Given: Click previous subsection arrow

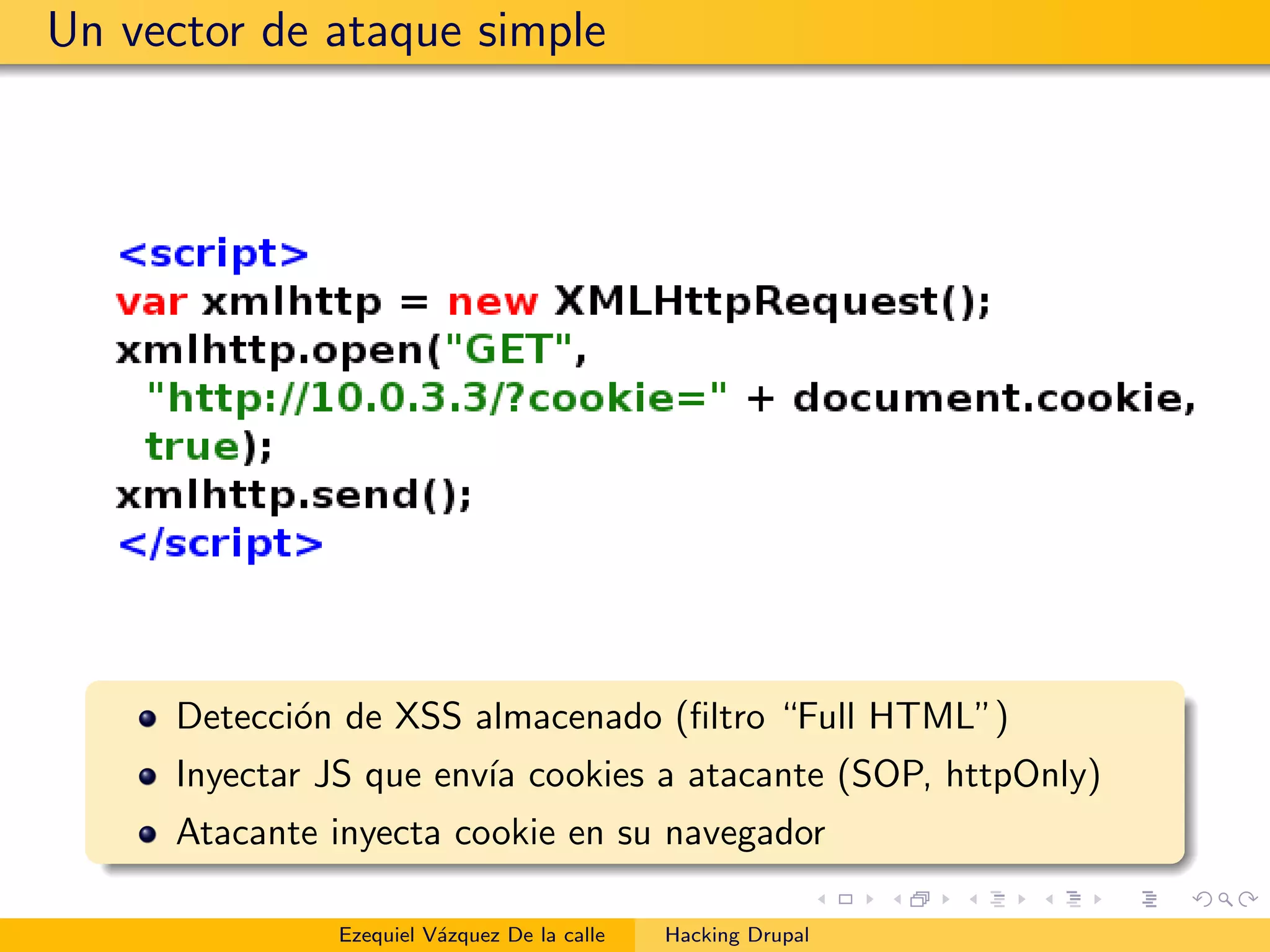Looking at the screenshot, I should [x=974, y=899].
